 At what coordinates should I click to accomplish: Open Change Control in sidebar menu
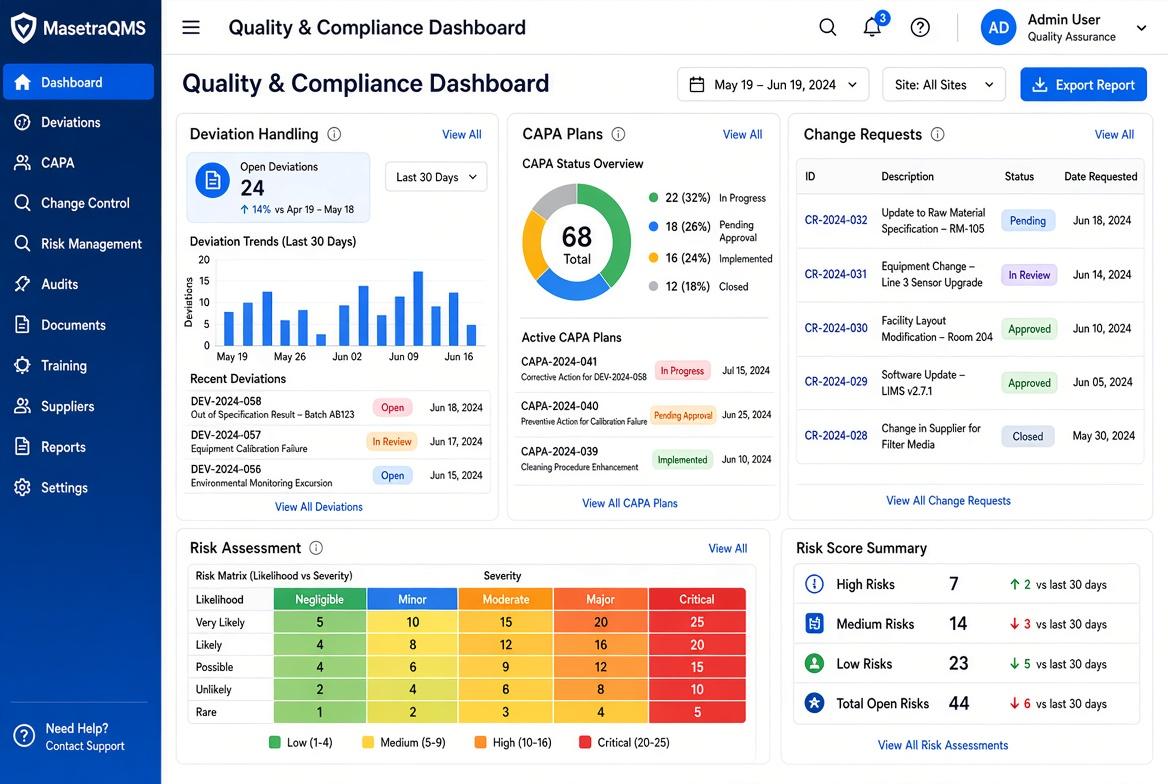point(78,203)
